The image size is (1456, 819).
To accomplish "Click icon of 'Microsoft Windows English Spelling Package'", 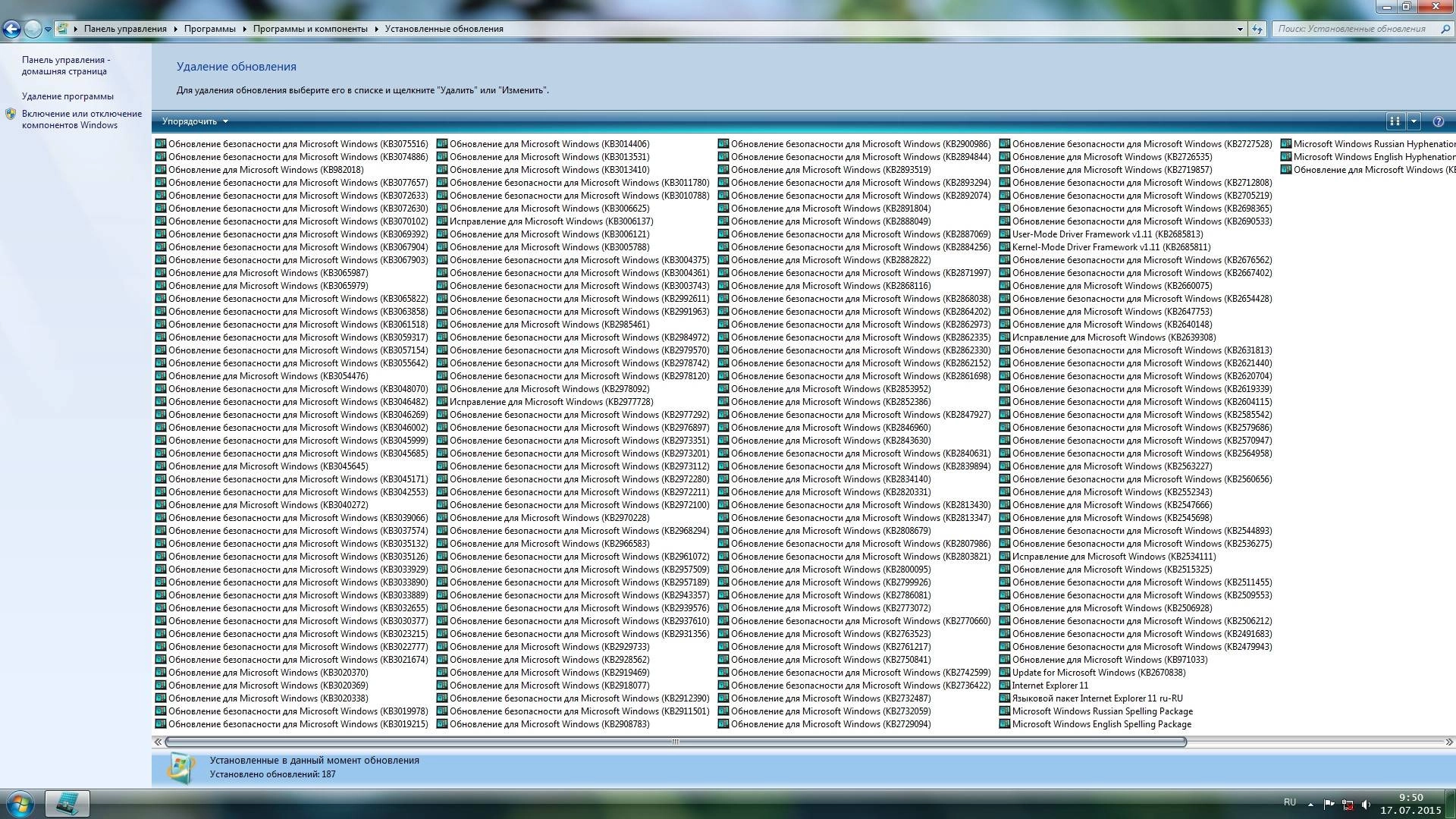I will click(x=1005, y=724).
